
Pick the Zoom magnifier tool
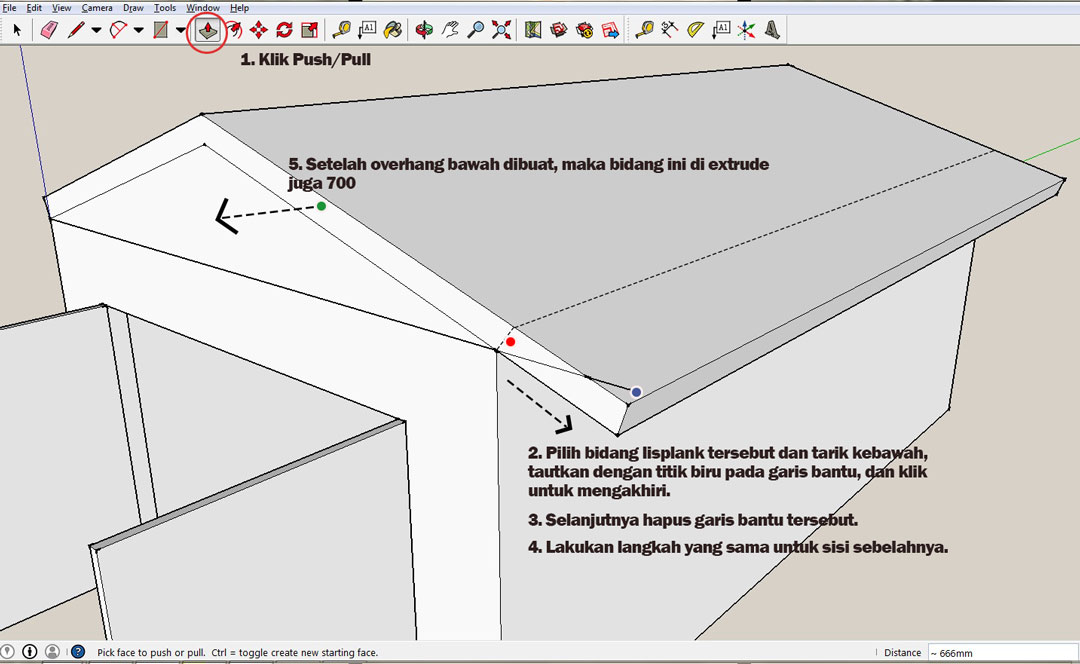475,30
